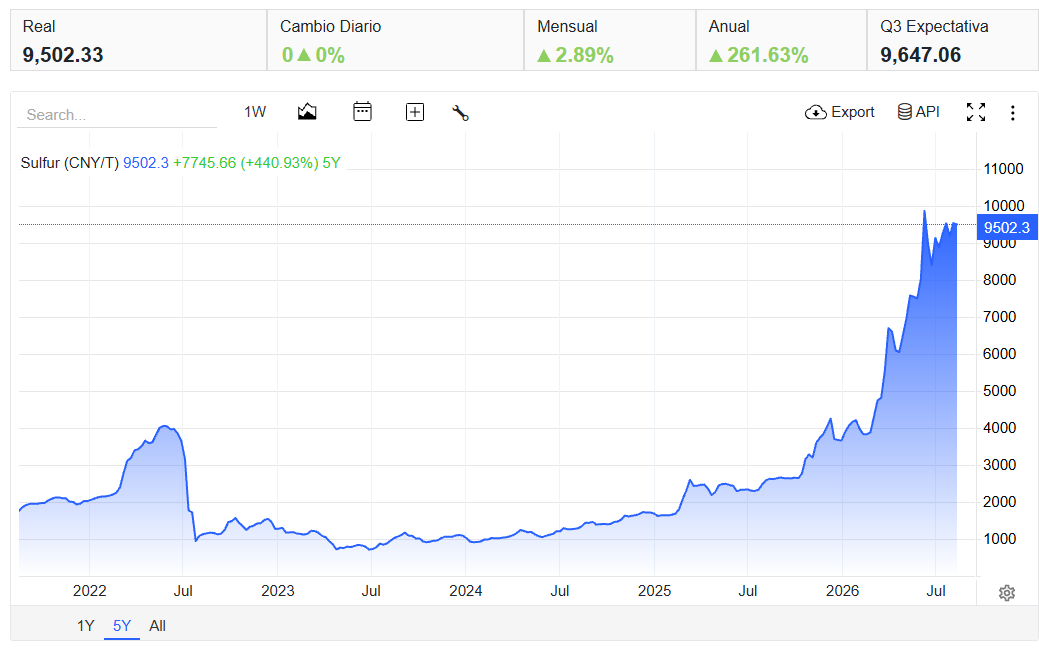Click the 2022 x-axis label
Image resolution: width=1039 pixels, height=648 pixels.
89,590
